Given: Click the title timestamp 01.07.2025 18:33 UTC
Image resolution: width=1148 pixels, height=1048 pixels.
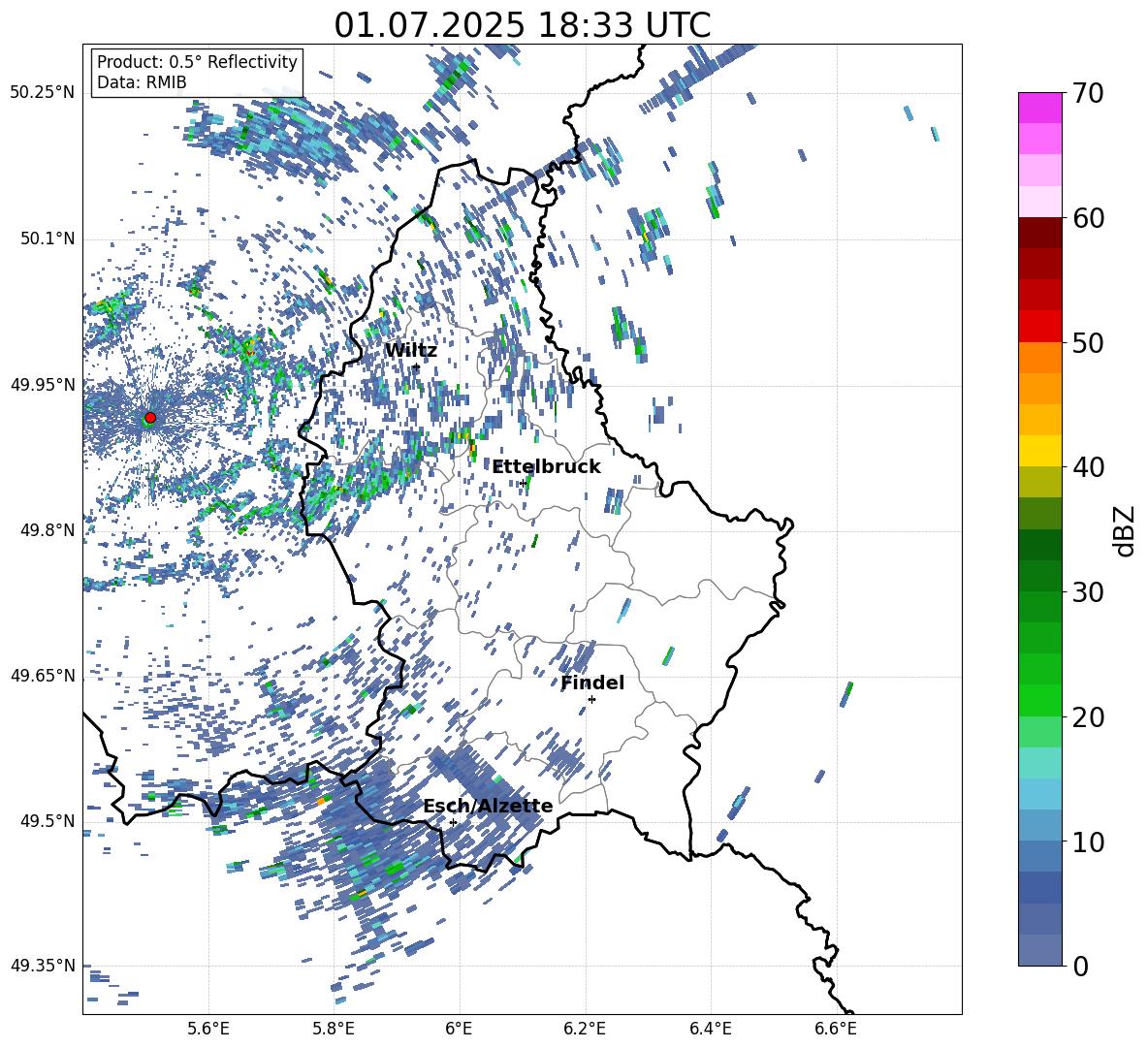Looking at the screenshot, I should coord(522,25).
